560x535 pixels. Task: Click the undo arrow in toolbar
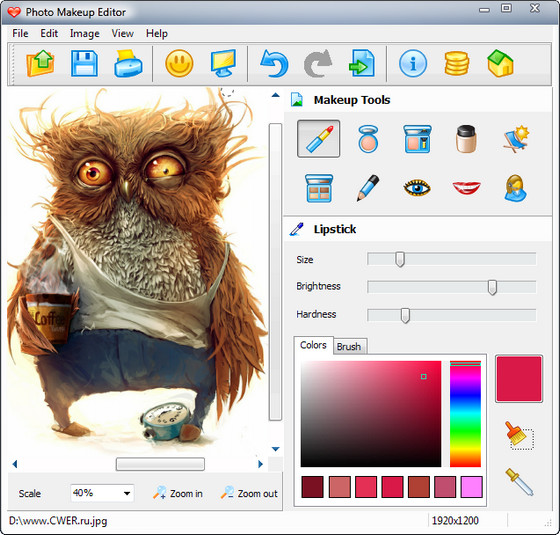click(x=274, y=64)
